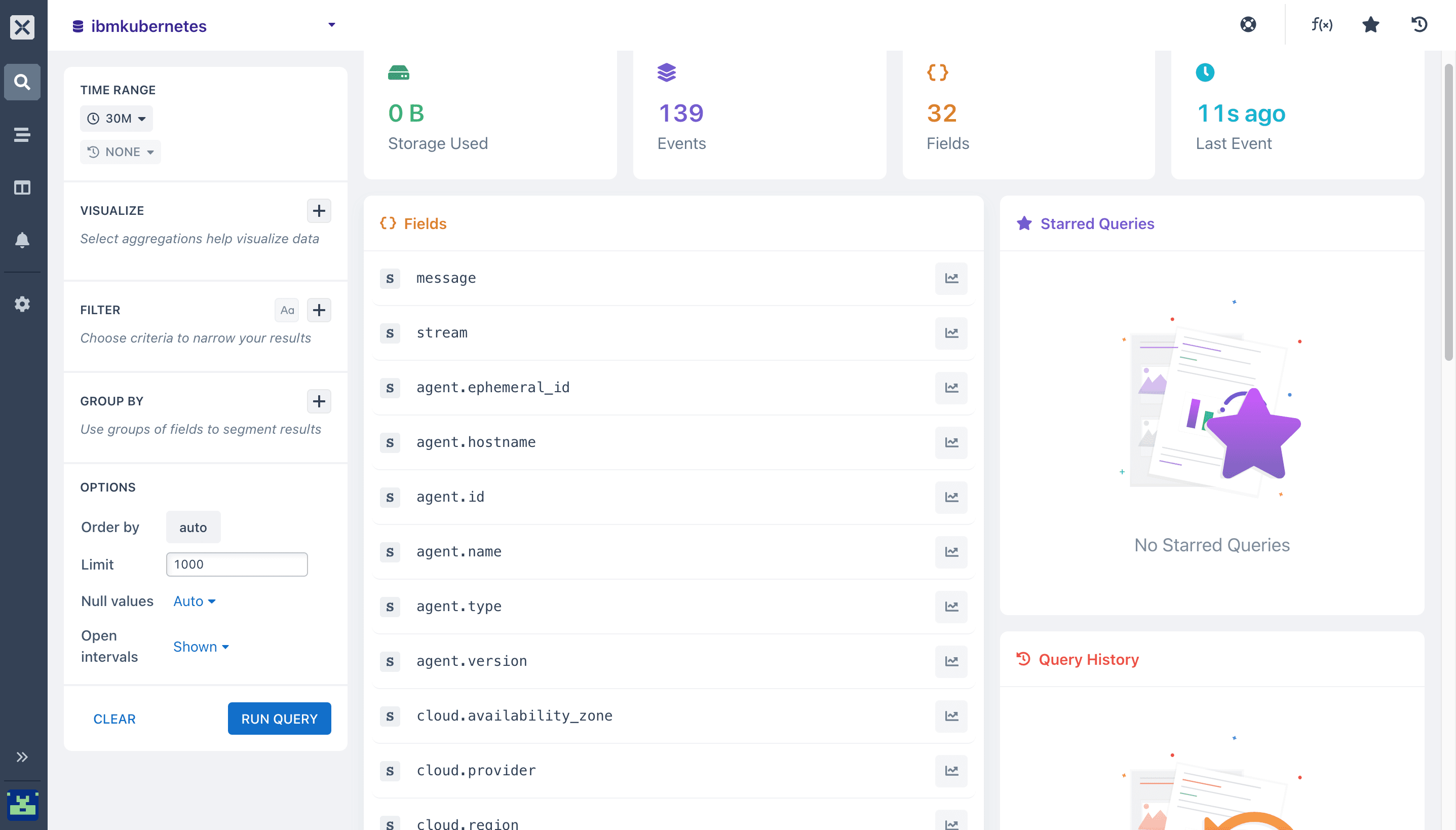Image resolution: width=1456 pixels, height=830 pixels.
Task: Open starred queries via top star icon
Action: (x=1370, y=24)
